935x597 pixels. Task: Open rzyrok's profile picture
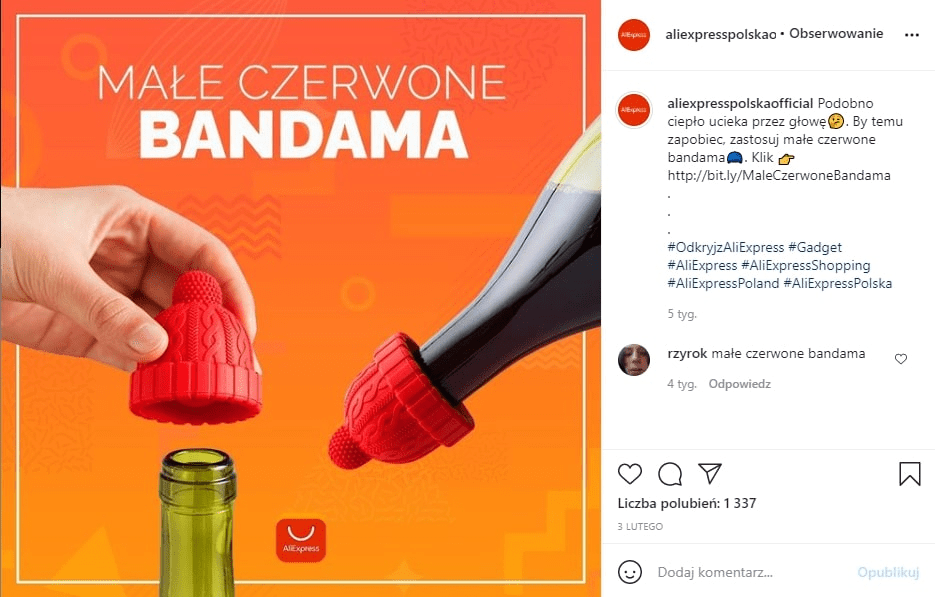coord(634,360)
